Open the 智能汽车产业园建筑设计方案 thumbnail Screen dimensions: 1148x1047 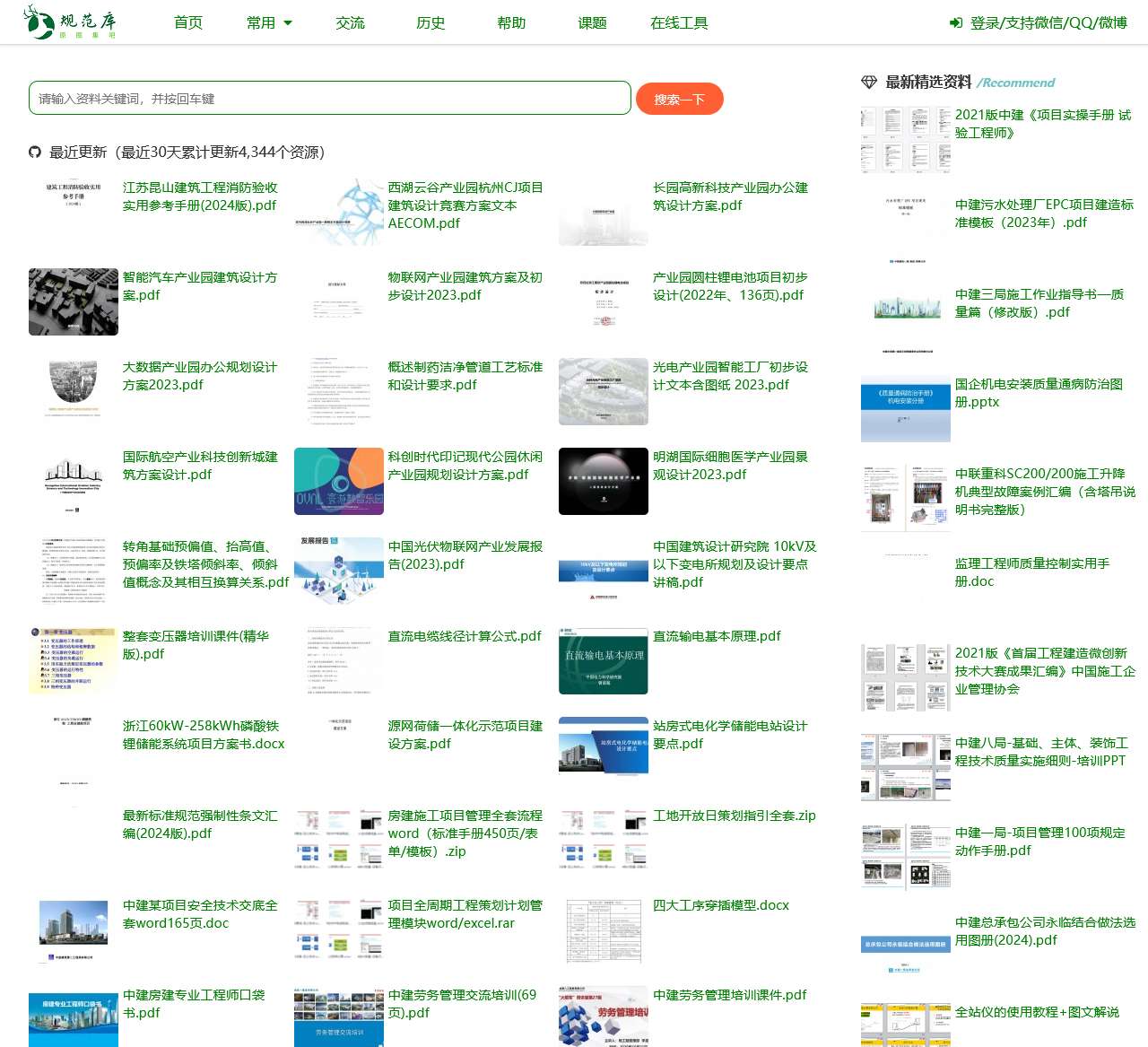click(x=74, y=301)
